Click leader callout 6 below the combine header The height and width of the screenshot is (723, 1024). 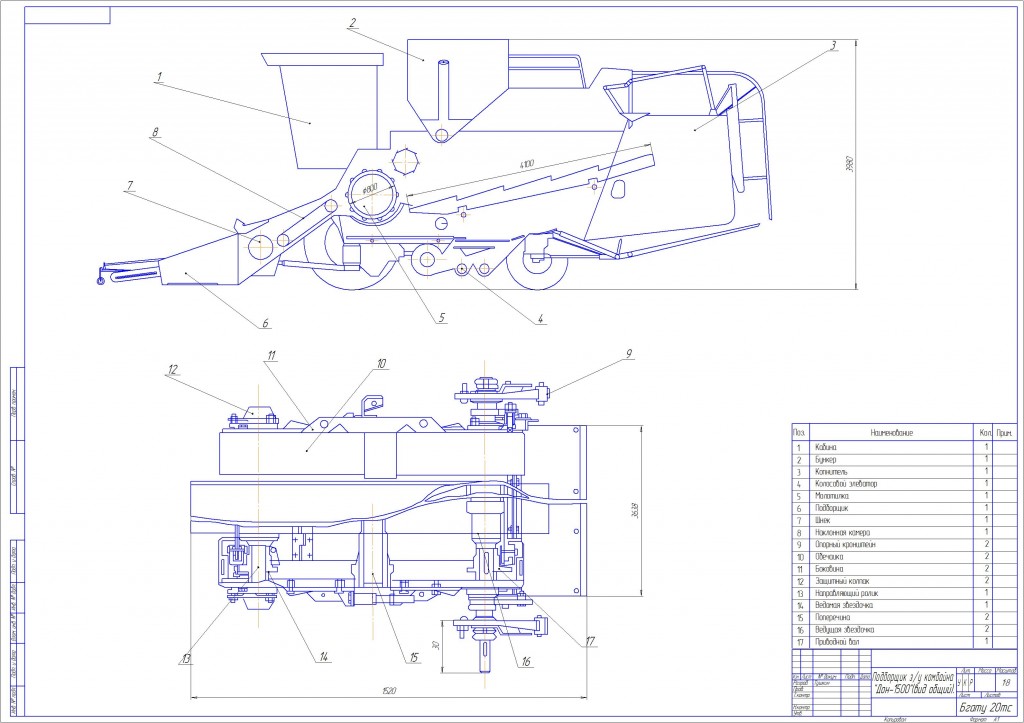[265, 323]
